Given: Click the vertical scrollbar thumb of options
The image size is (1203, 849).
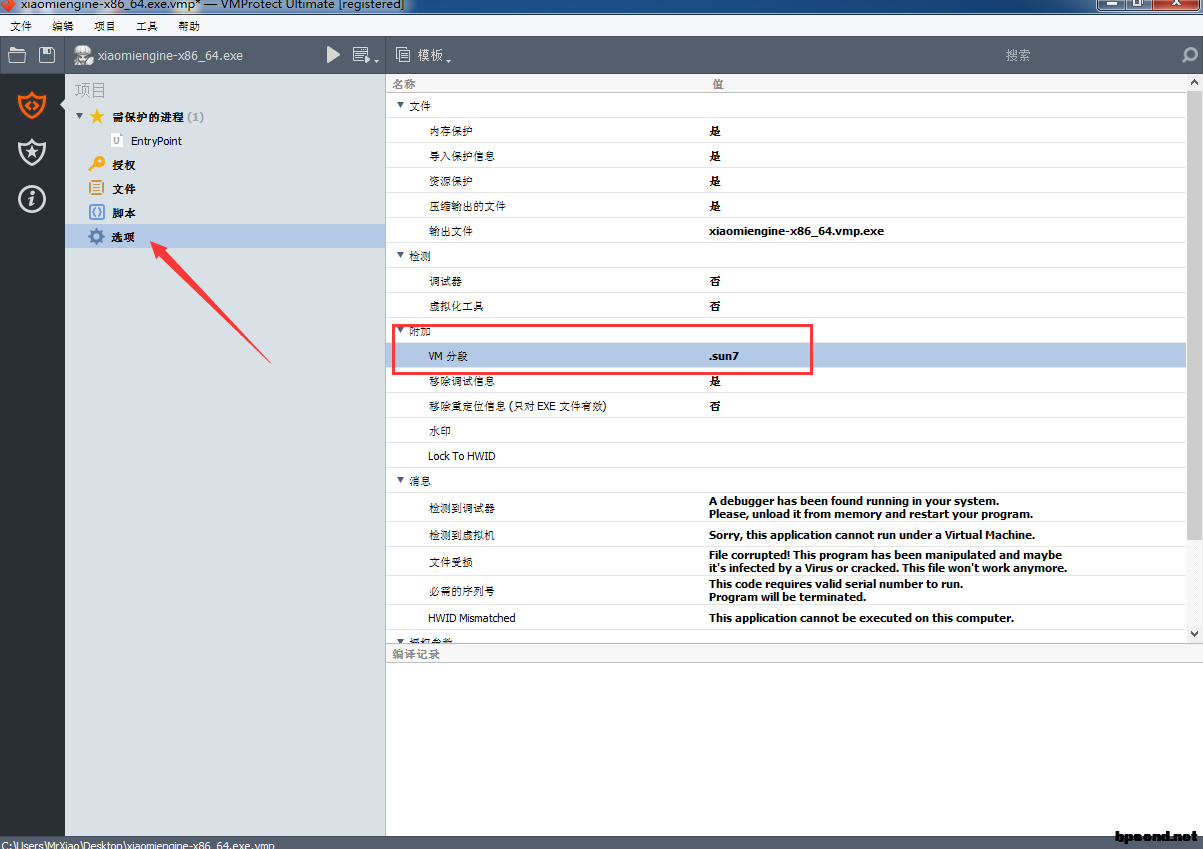Looking at the screenshot, I should tap(1194, 315).
